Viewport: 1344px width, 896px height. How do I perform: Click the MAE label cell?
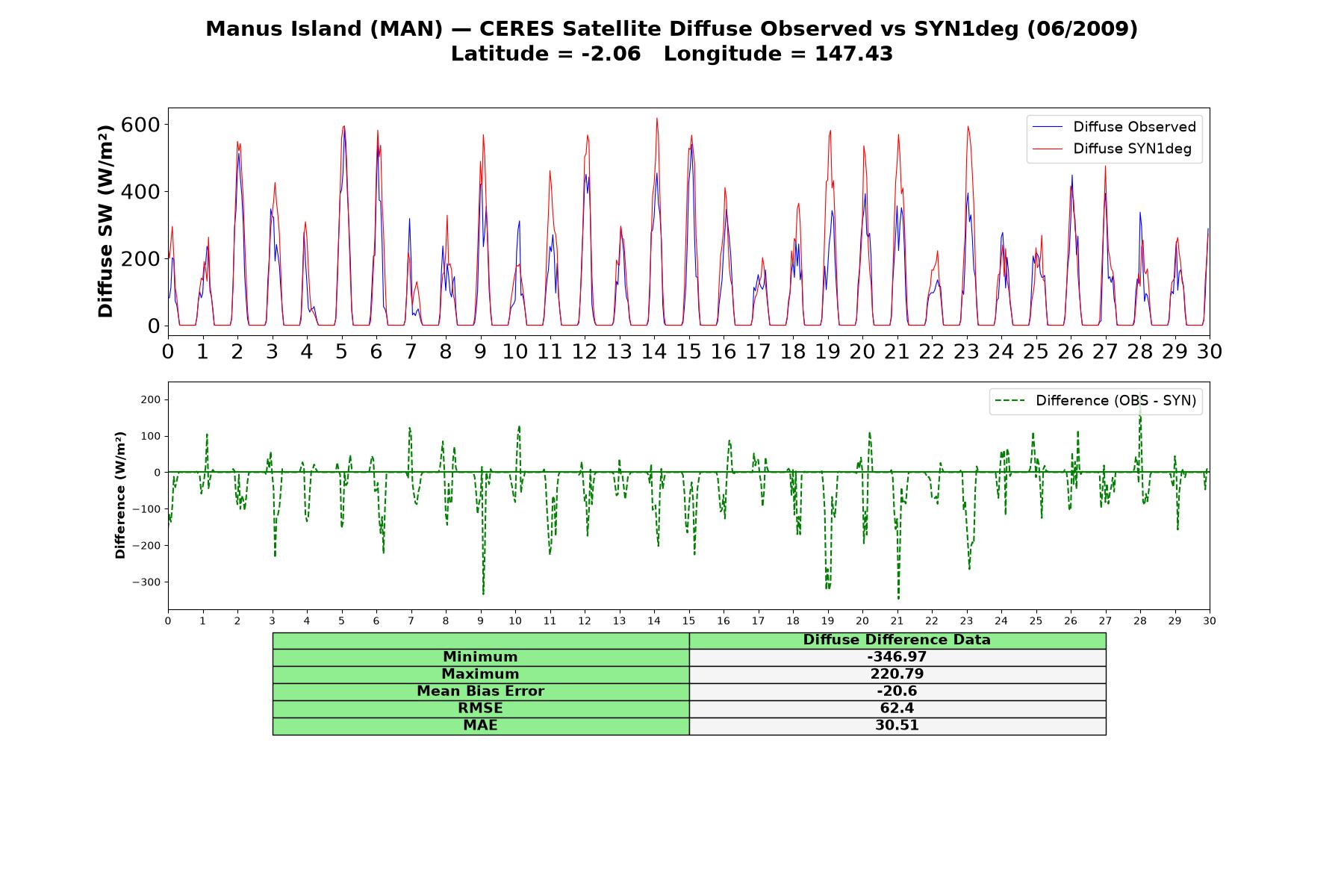[480, 726]
